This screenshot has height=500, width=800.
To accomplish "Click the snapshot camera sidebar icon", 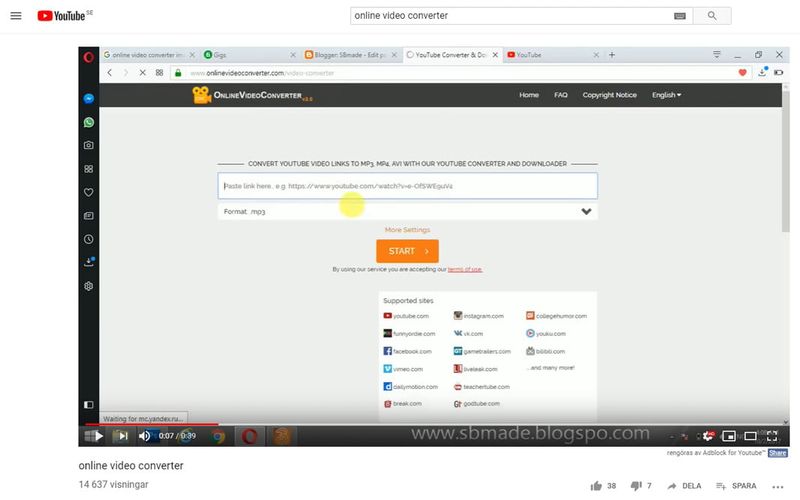I will click(89, 145).
